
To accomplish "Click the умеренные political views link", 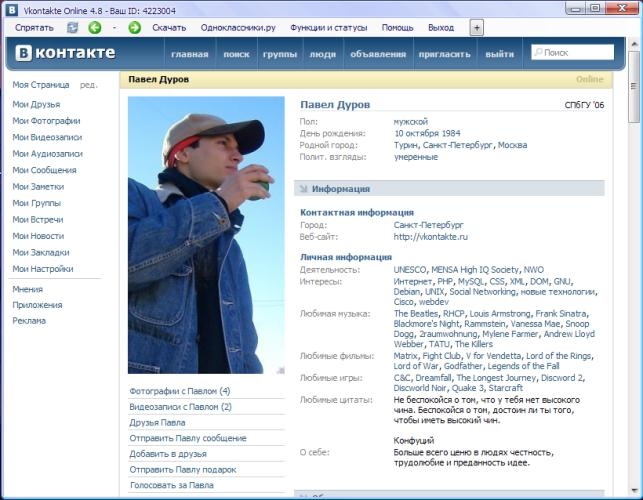I will (x=416, y=157).
